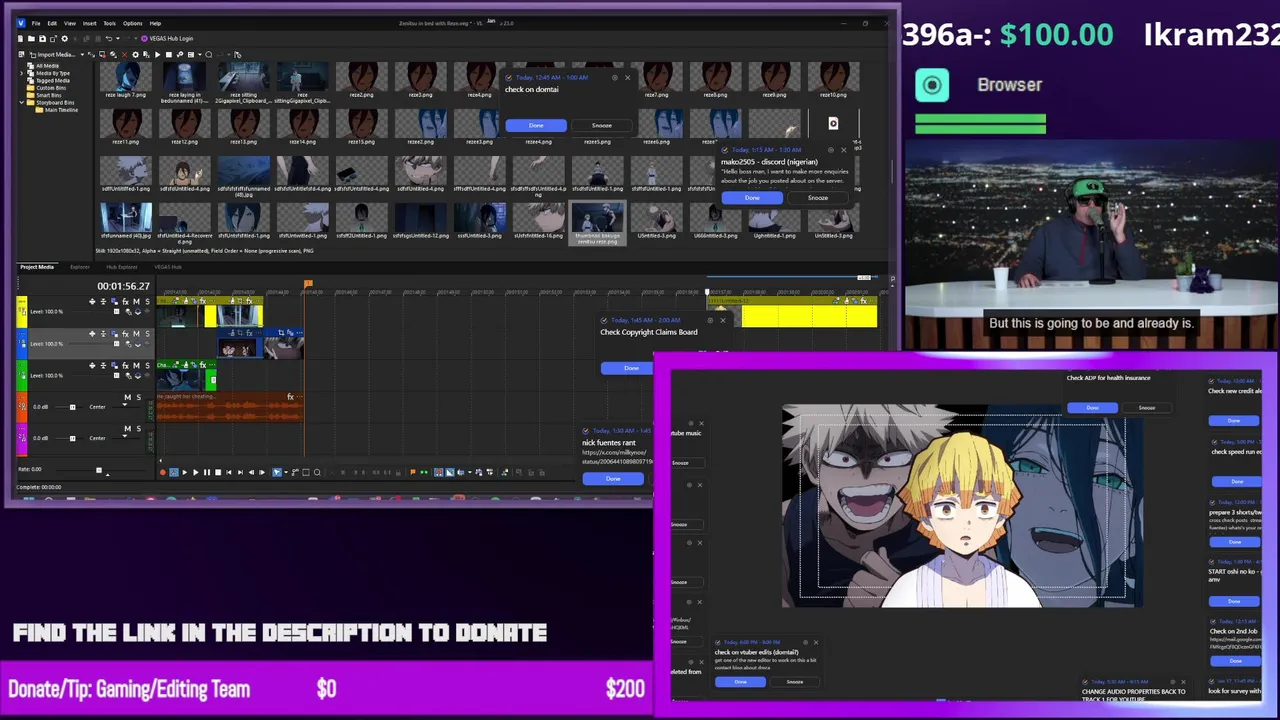This screenshot has width=1280, height=720.
Task: Select the 'reze laugh 7.png' thumbnail
Action: (x=126, y=80)
